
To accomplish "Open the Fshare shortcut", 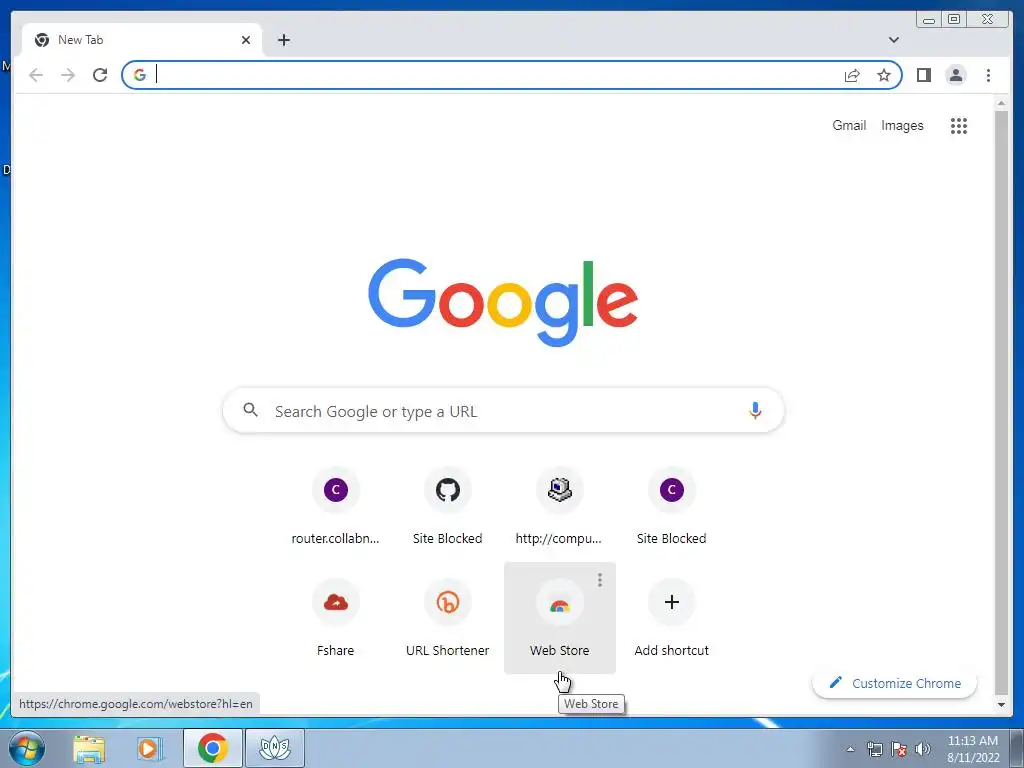I will click(336, 618).
